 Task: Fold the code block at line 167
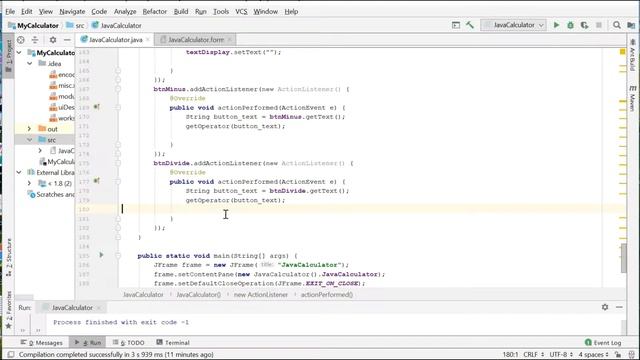coord(118,89)
